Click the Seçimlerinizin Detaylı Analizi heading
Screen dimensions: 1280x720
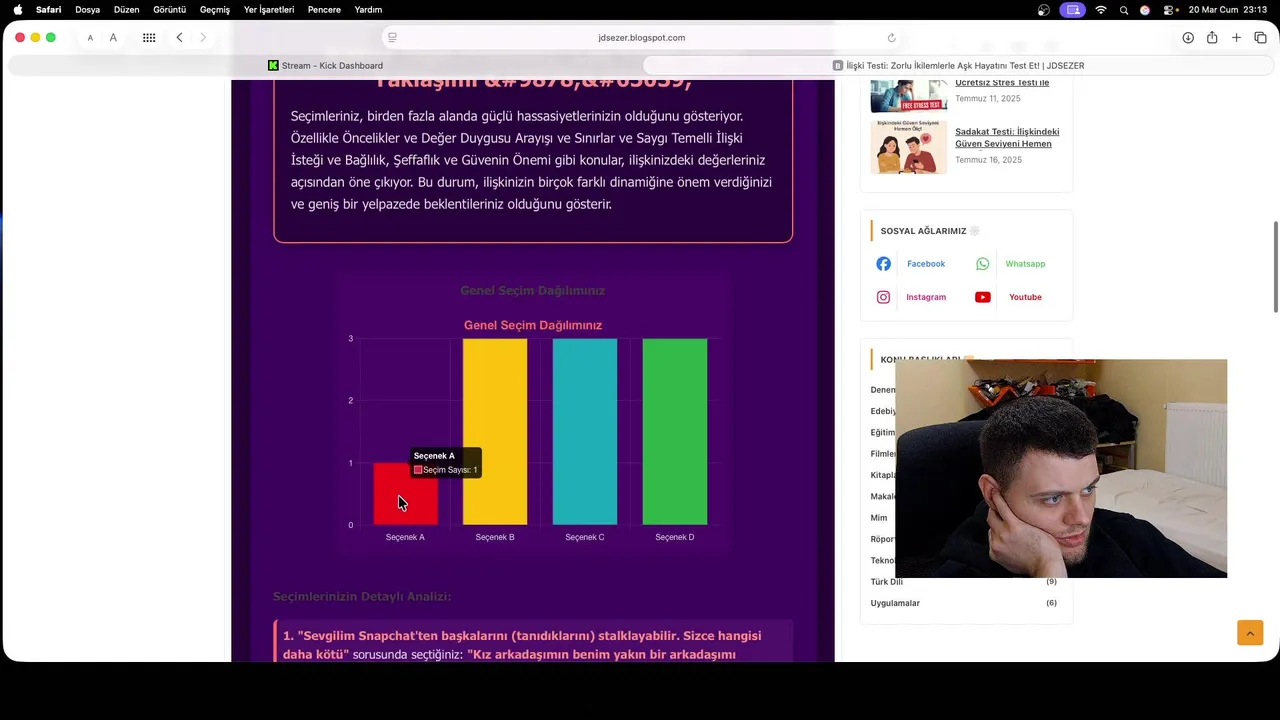(362, 597)
